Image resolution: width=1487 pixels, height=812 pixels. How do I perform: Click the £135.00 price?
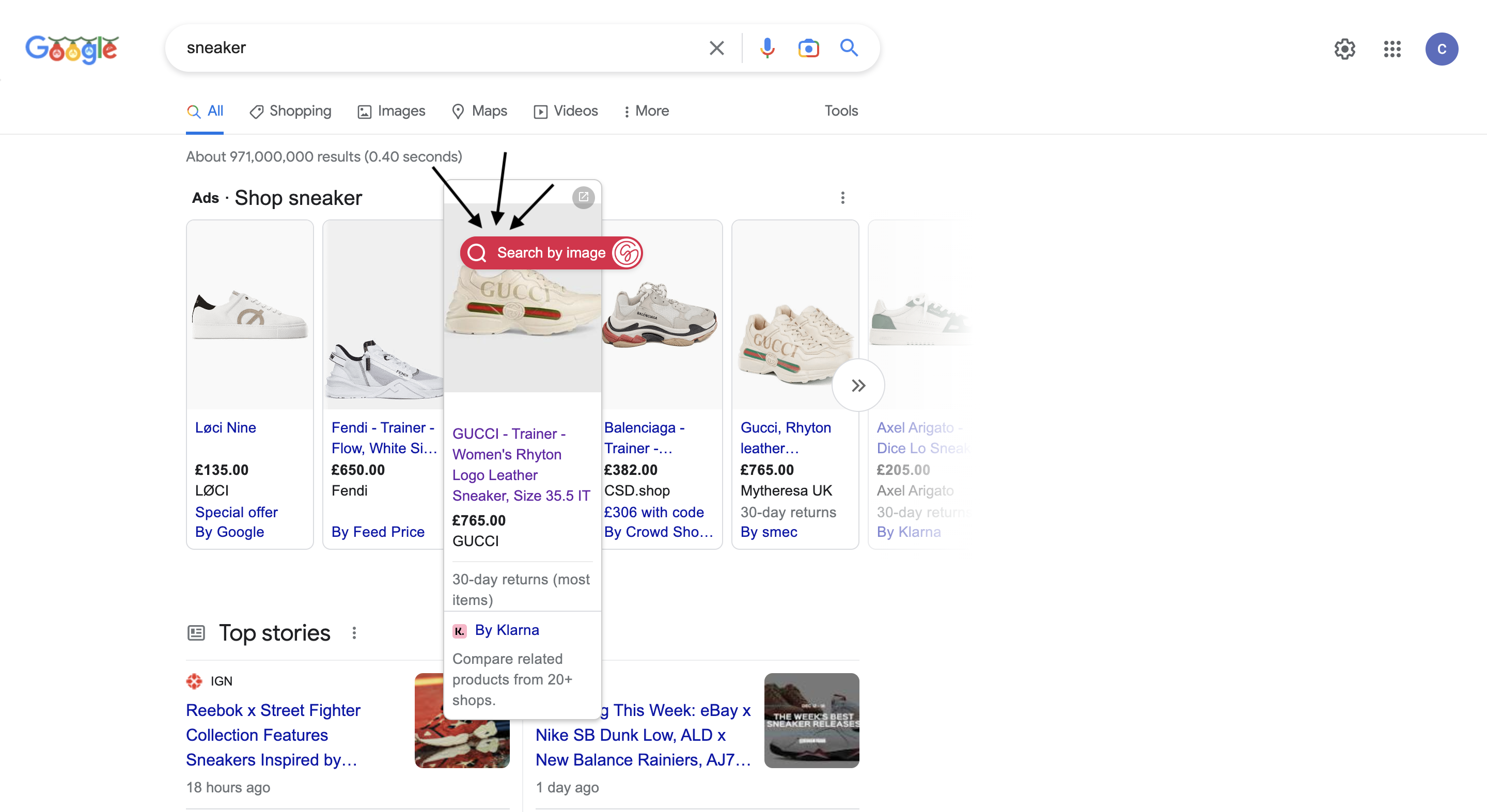(221, 470)
